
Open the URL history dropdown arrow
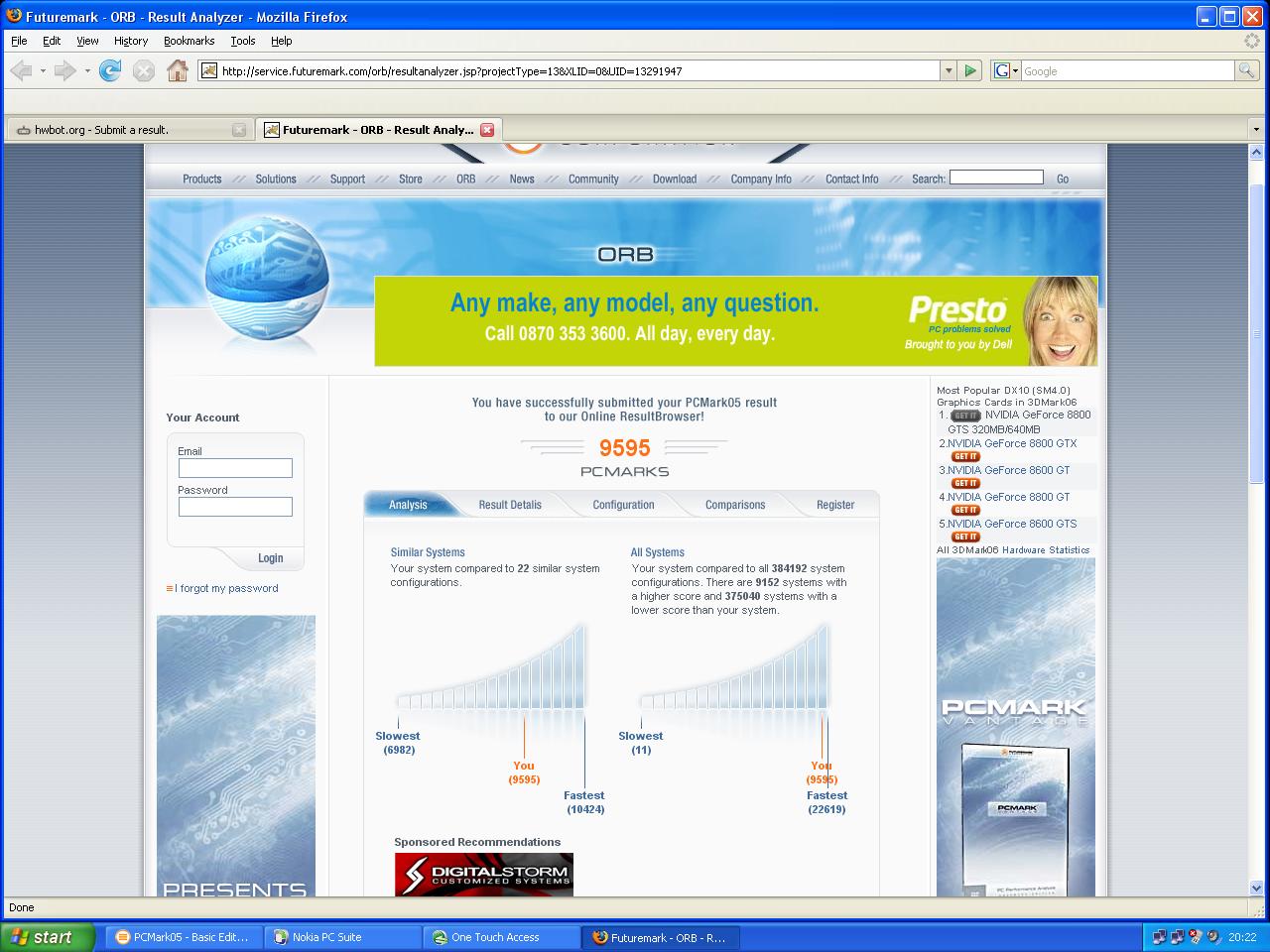pos(949,70)
